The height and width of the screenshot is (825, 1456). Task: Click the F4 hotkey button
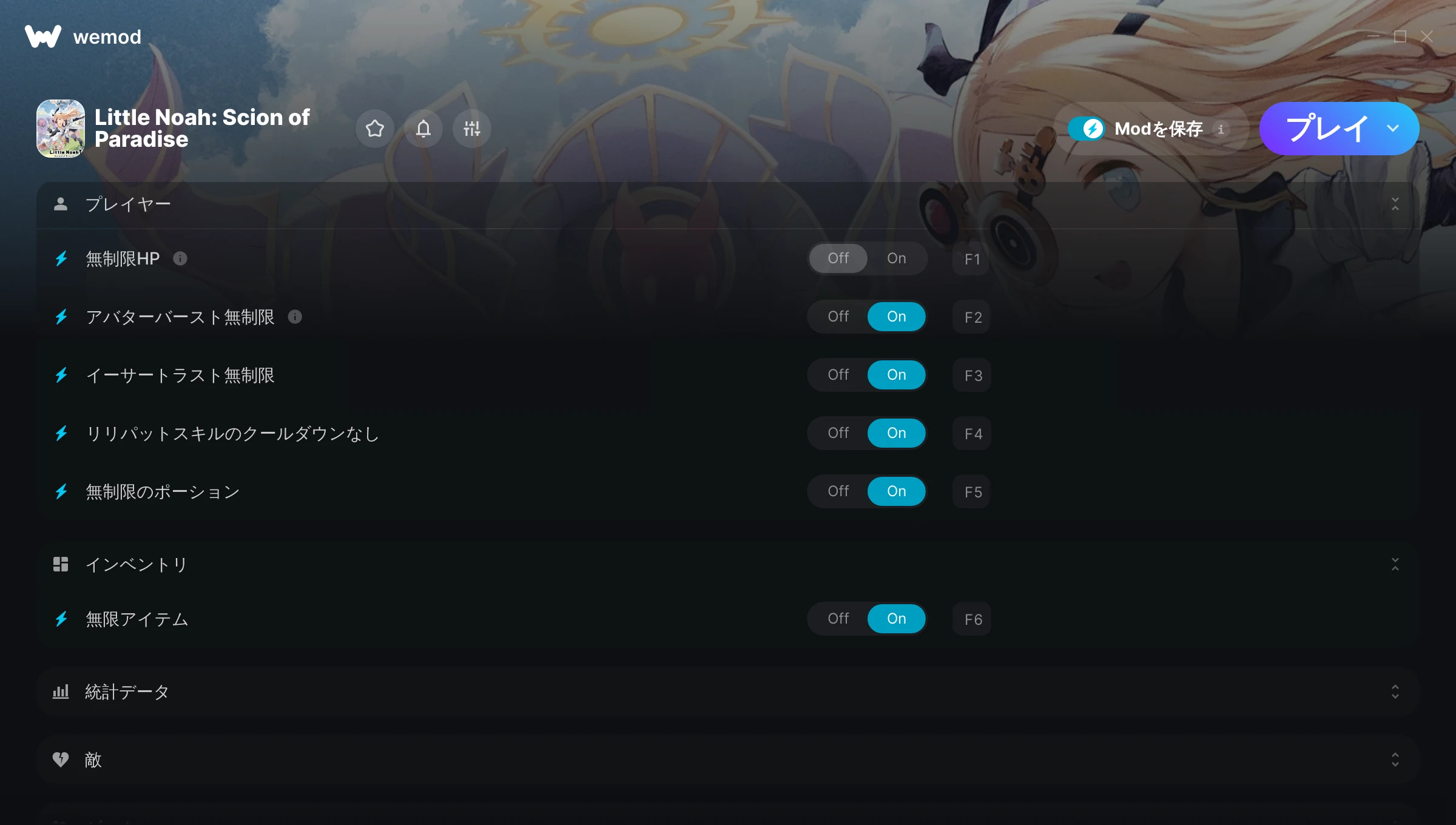972,433
